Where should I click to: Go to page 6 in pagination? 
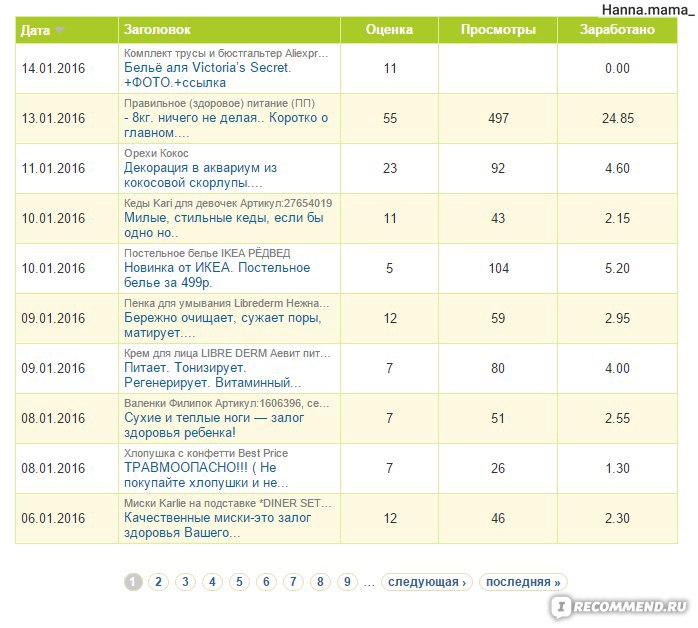click(x=266, y=582)
